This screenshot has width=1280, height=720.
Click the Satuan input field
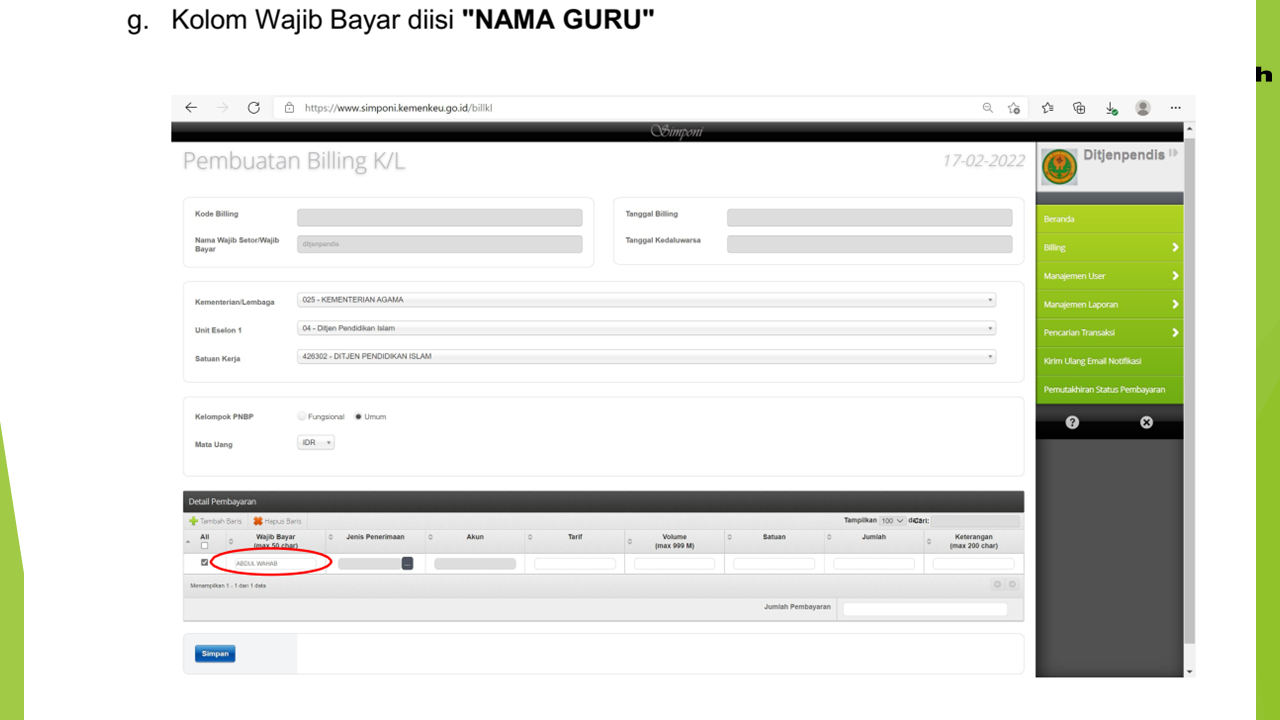(774, 564)
